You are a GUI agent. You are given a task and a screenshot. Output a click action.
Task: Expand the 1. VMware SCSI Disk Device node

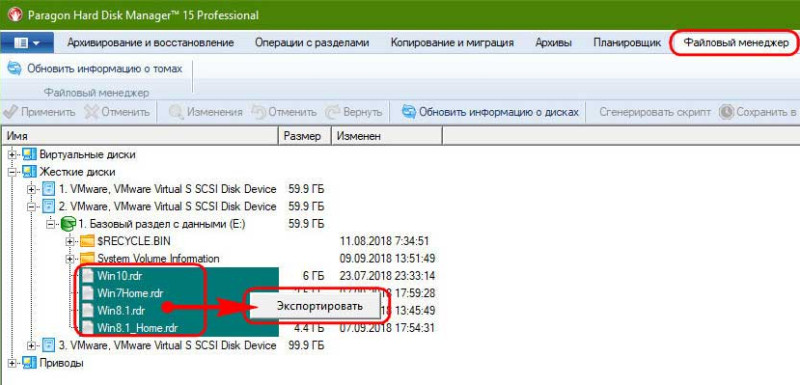(x=32, y=189)
